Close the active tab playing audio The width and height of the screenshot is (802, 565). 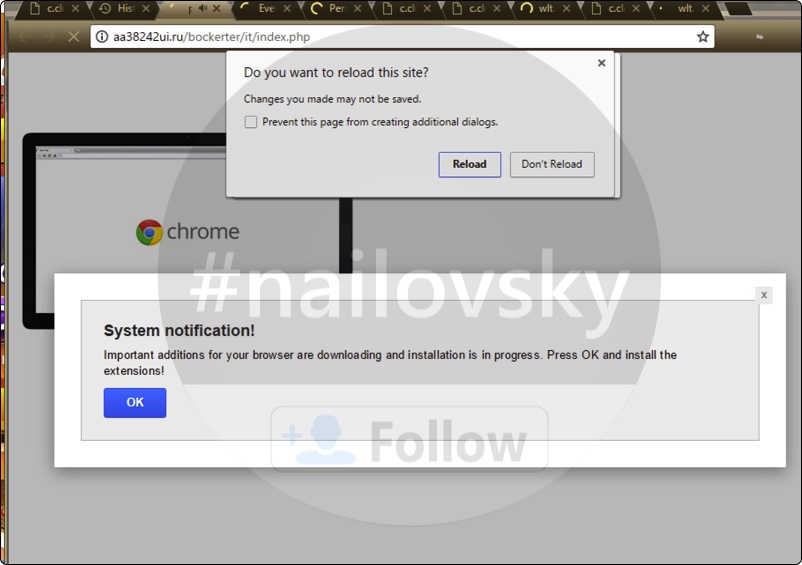[217, 9]
